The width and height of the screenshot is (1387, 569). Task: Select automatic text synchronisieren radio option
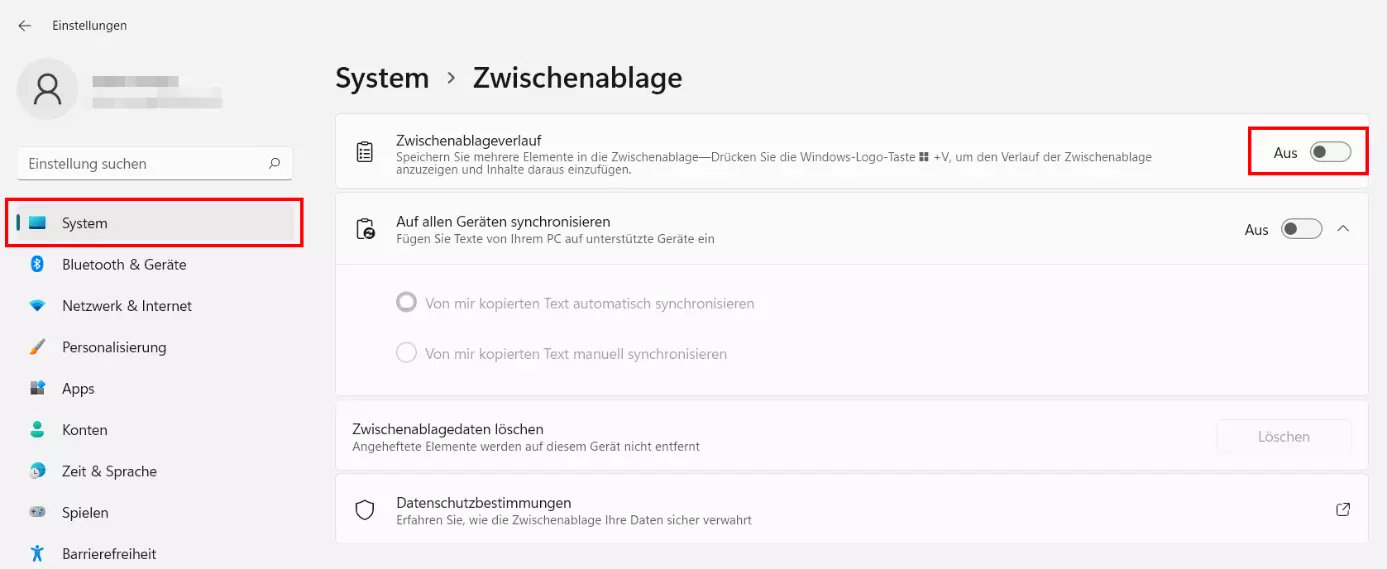[406, 302]
